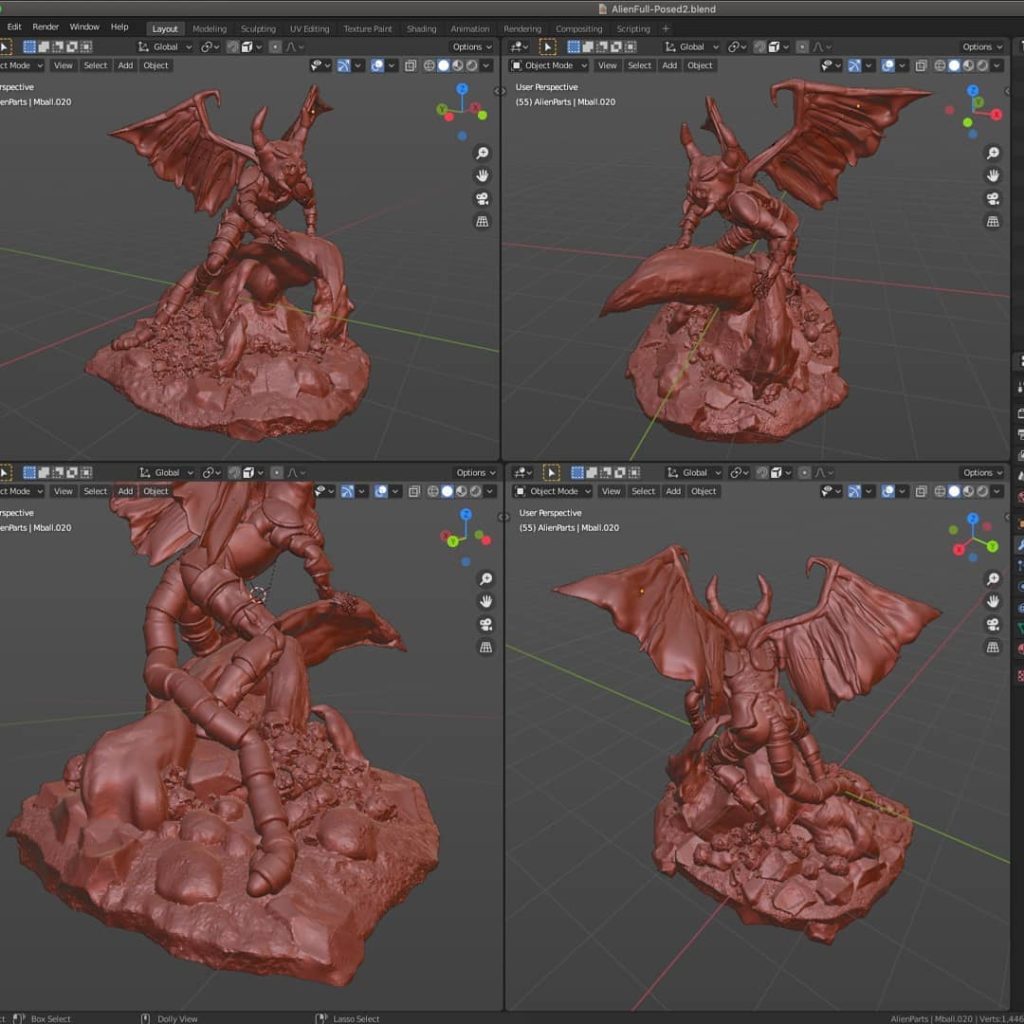Image resolution: width=1024 pixels, height=1024 pixels.
Task: Open the Add menu in bottom-right viewport
Action: coord(673,491)
